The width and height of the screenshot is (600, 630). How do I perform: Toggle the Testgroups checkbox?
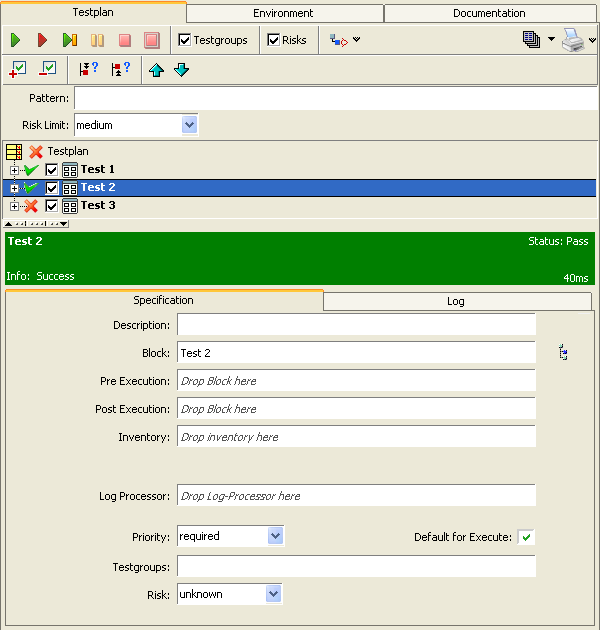tap(185, 40)
